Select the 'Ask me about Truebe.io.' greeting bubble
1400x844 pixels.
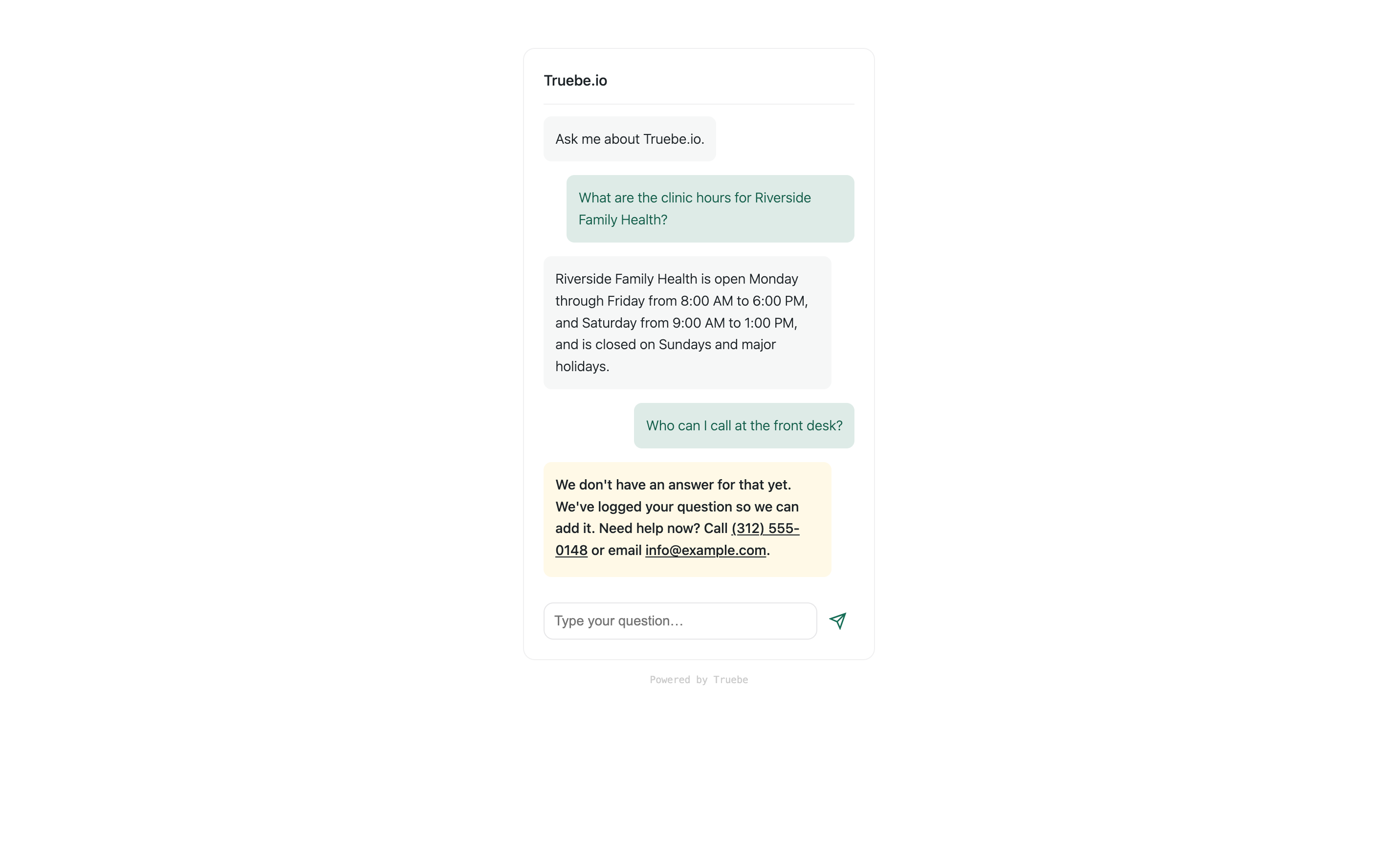click(630, 139)
